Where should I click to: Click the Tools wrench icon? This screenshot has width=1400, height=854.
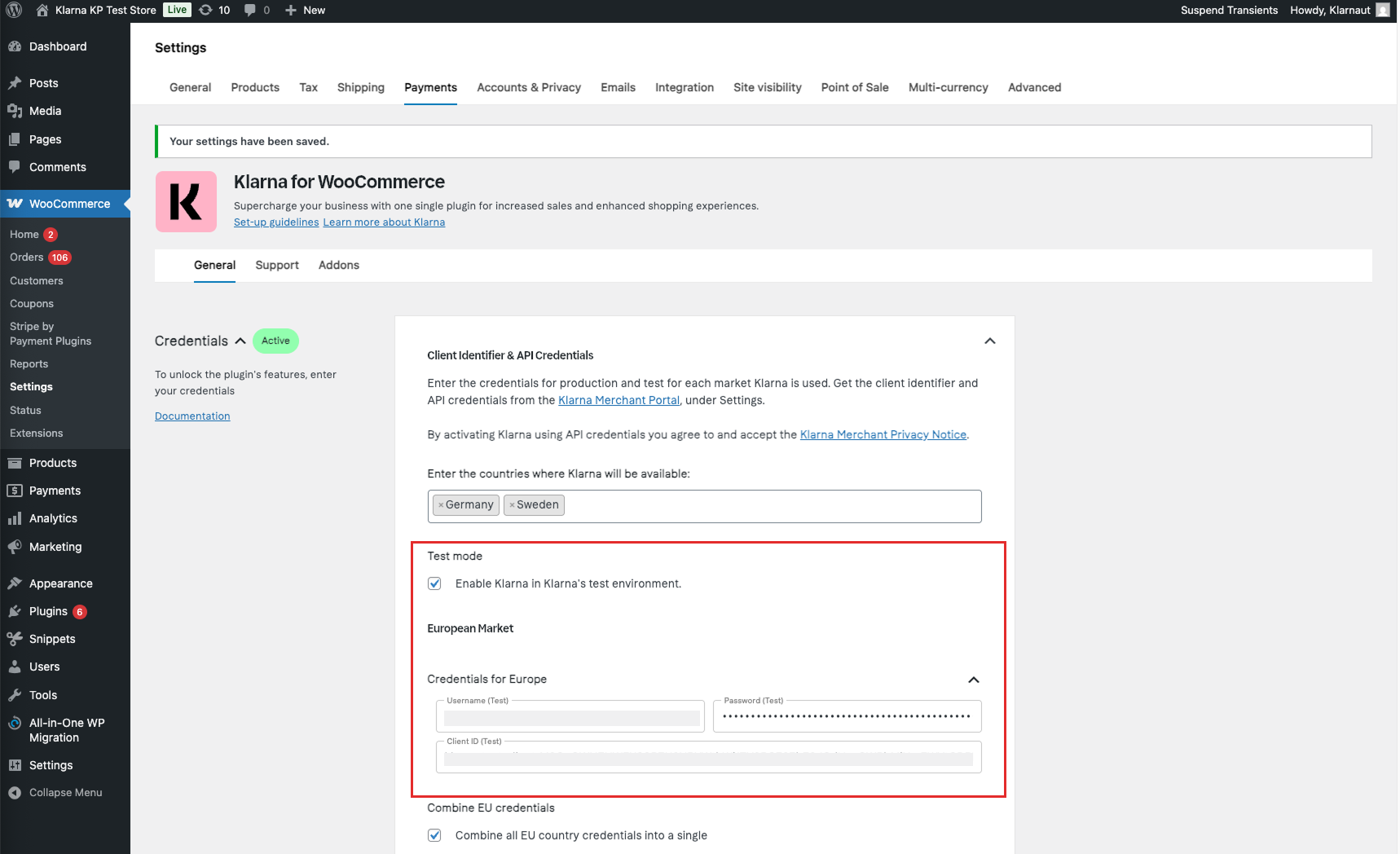click(x=15, y=695)
